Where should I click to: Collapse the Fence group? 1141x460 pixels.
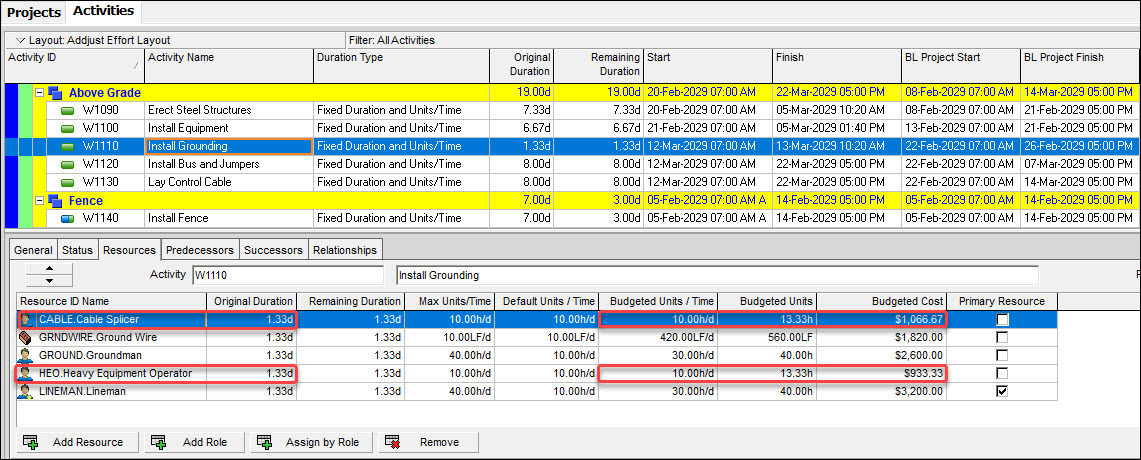pyautogui.click(x=40, y=201)
